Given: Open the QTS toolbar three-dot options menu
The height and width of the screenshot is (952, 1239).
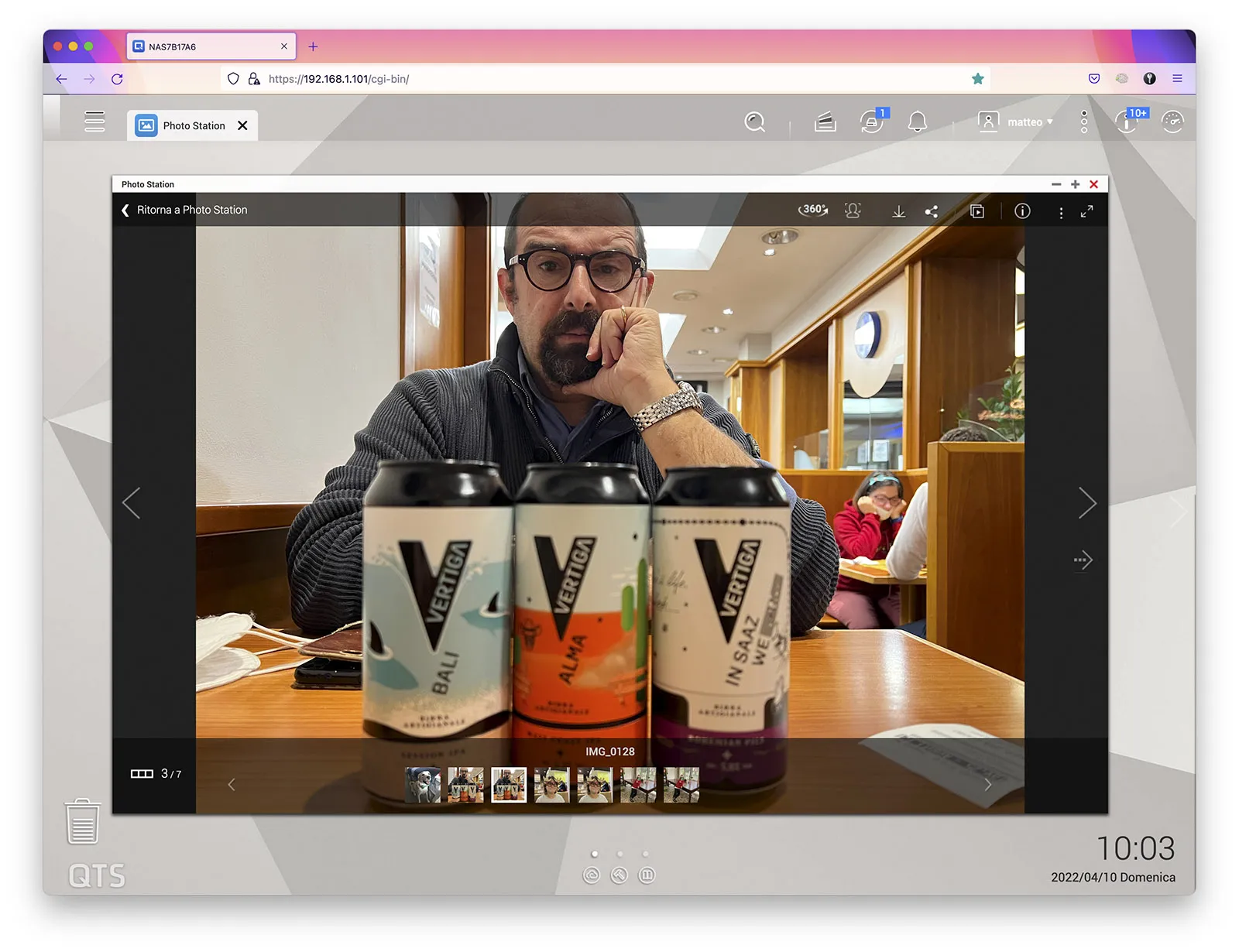Looking at the screenshot, I should (x=1084, y=122).
